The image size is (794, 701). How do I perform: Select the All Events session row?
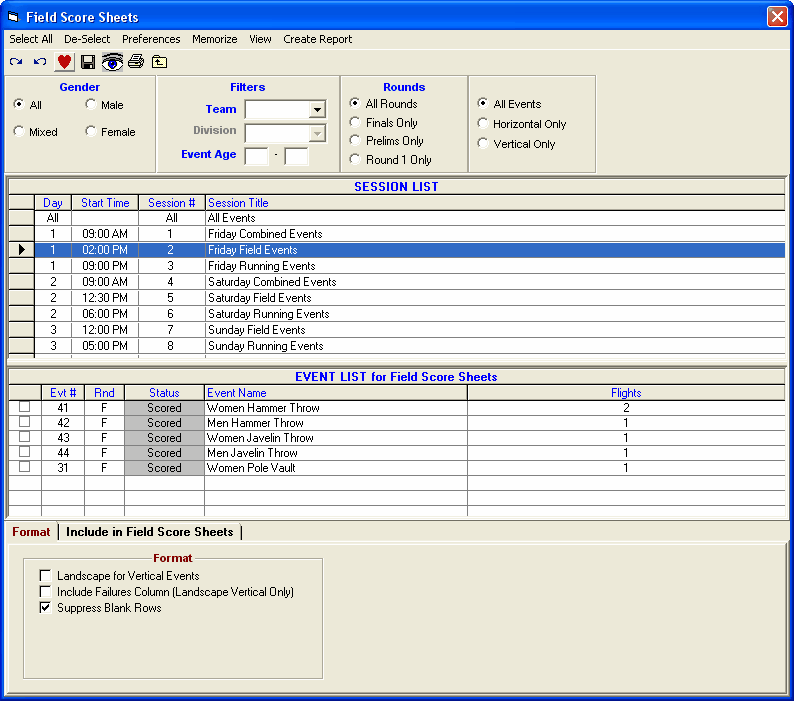pyautogui.click(x=410, y=218)
